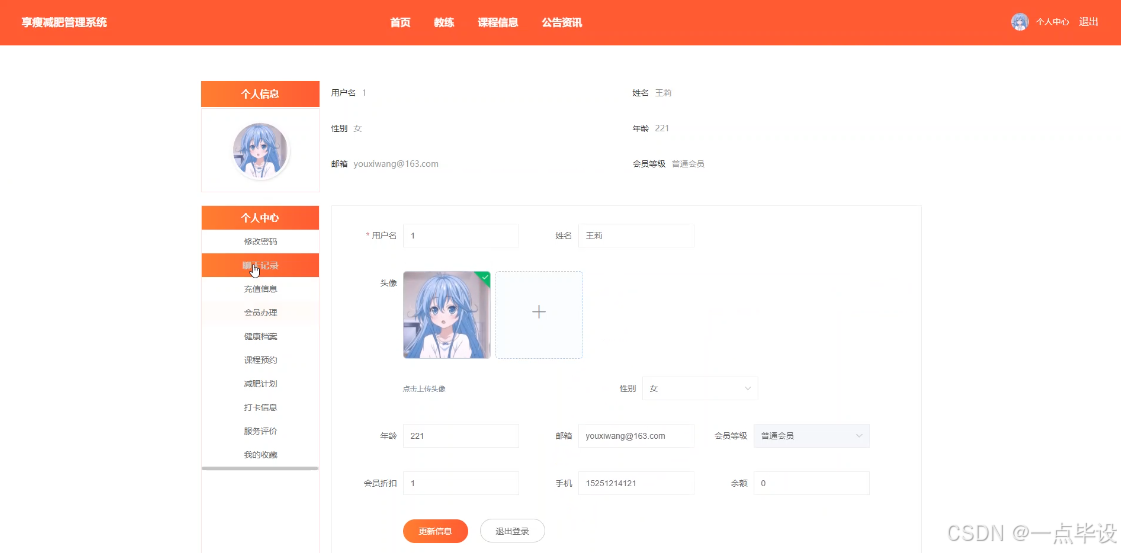Focus the 年龄 input containing 221
1121x553 pixels.
461,436
